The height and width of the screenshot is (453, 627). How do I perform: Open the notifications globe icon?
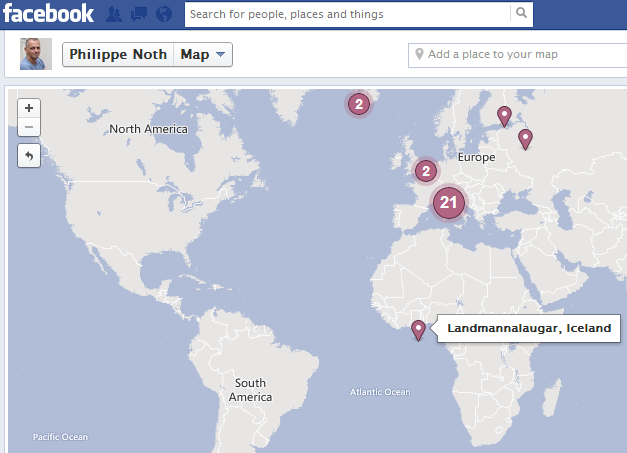tap(164, 14)
